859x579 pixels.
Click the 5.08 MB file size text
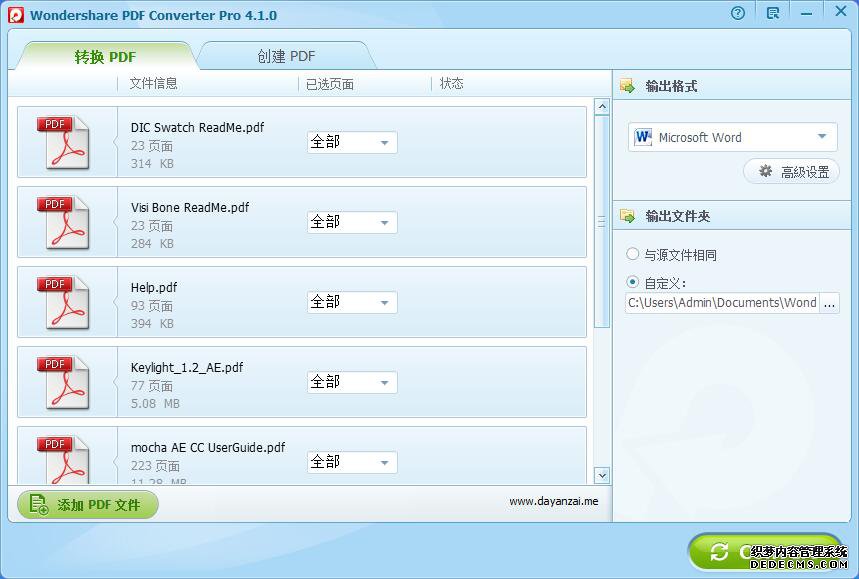click(155, 403)
